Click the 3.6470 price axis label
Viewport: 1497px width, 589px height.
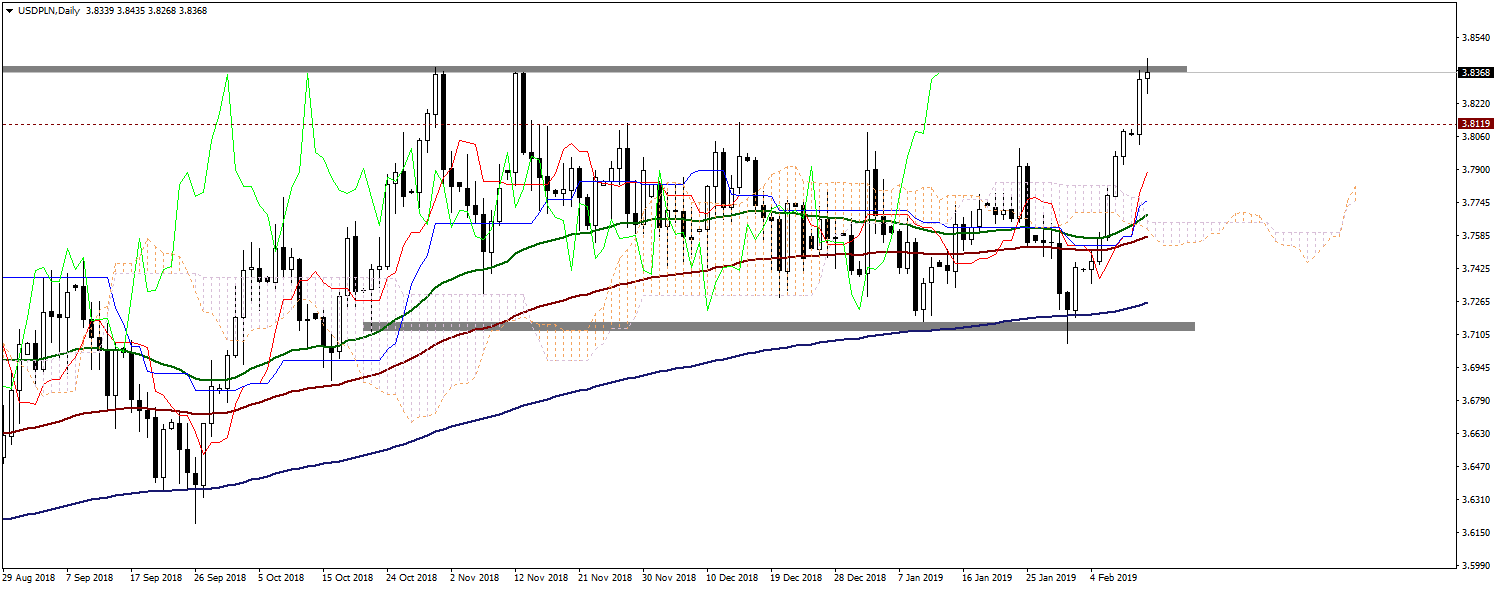click(1476, 467)
